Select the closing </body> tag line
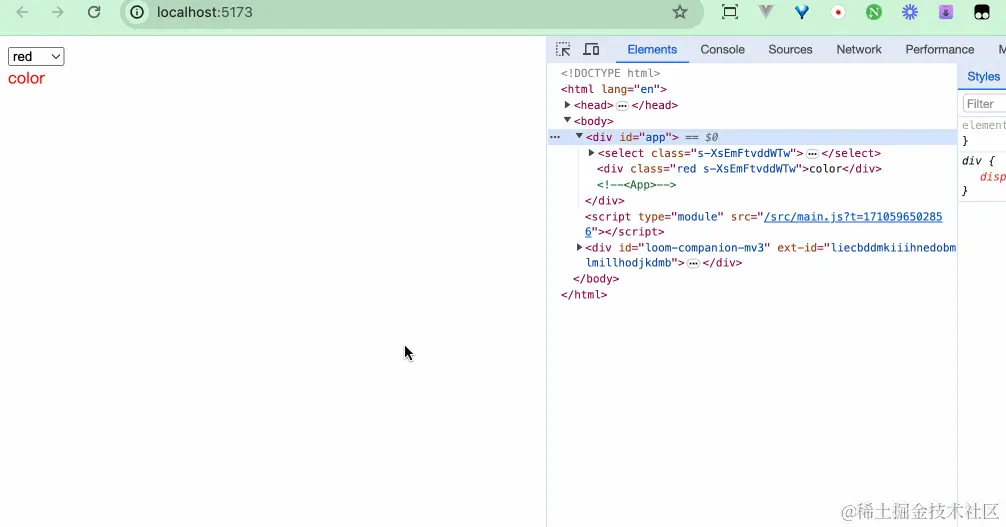Viewport: 1006px width, 527px height. click(596, 279)
